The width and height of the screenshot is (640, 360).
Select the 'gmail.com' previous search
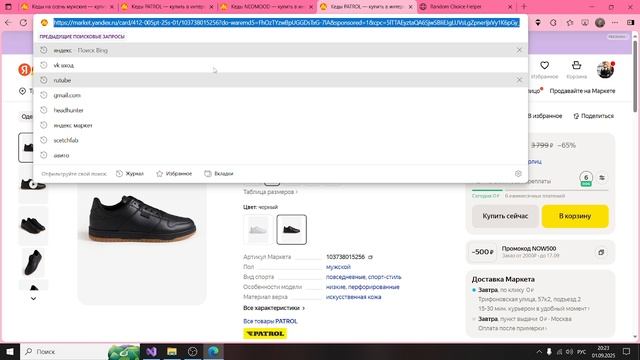pyautogui.click(x=280, y=95)
